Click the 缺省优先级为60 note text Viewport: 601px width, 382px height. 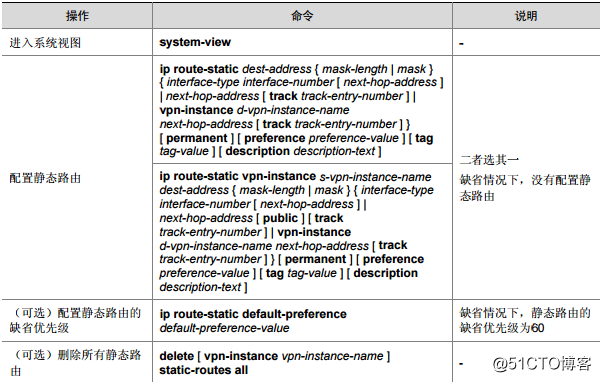502,328
